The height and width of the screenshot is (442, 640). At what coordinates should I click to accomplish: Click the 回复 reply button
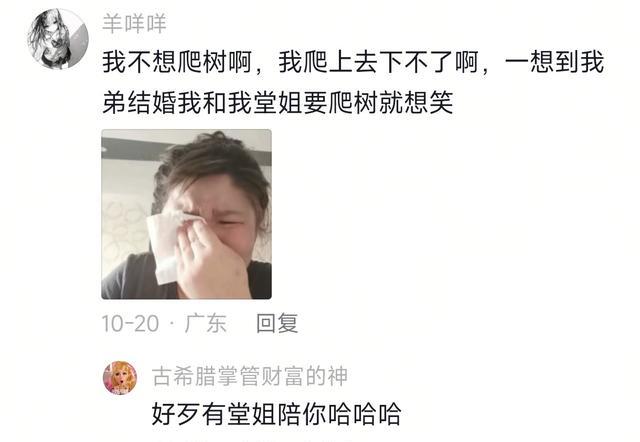click(x=277, y=324)
